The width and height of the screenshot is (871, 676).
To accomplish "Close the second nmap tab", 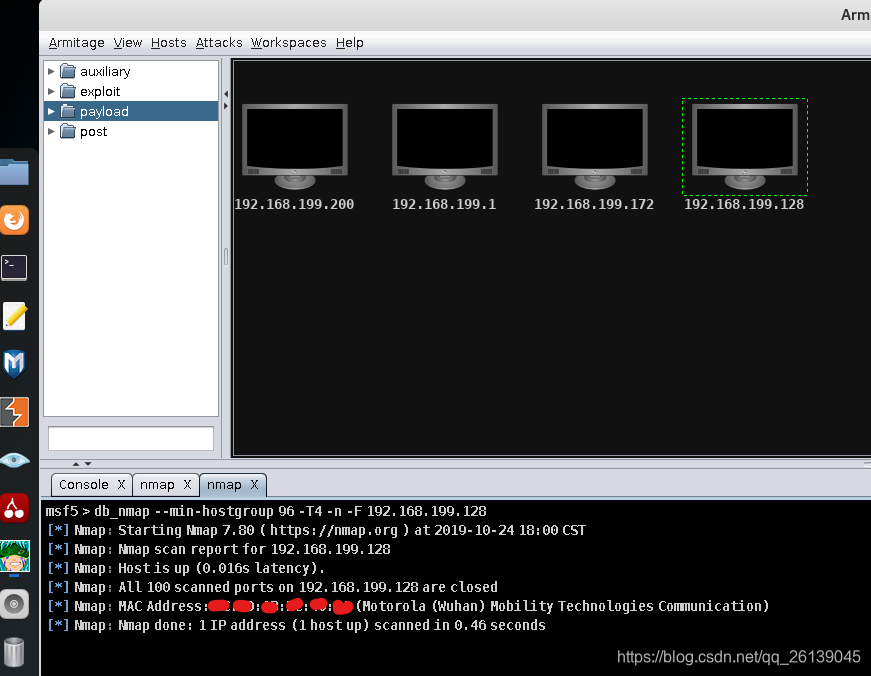I will coord(254,484).
